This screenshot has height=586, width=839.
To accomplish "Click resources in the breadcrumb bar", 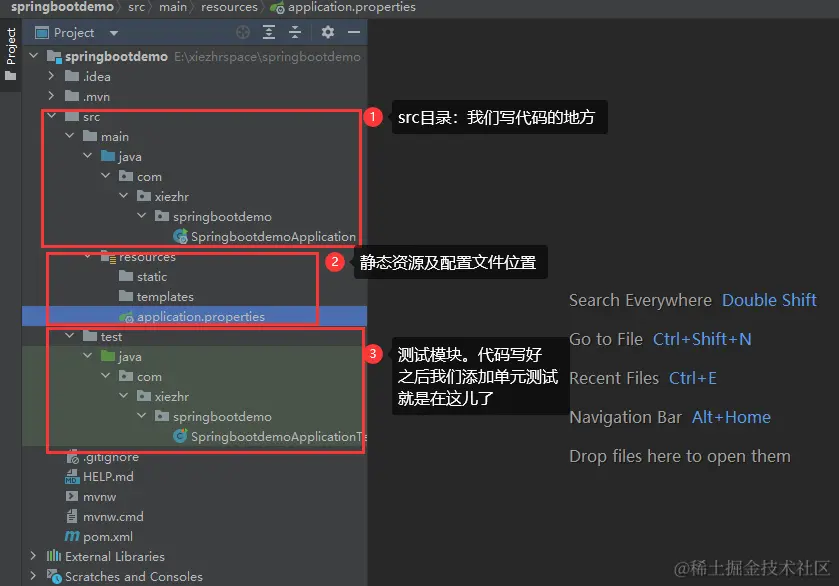I will 229,7.
